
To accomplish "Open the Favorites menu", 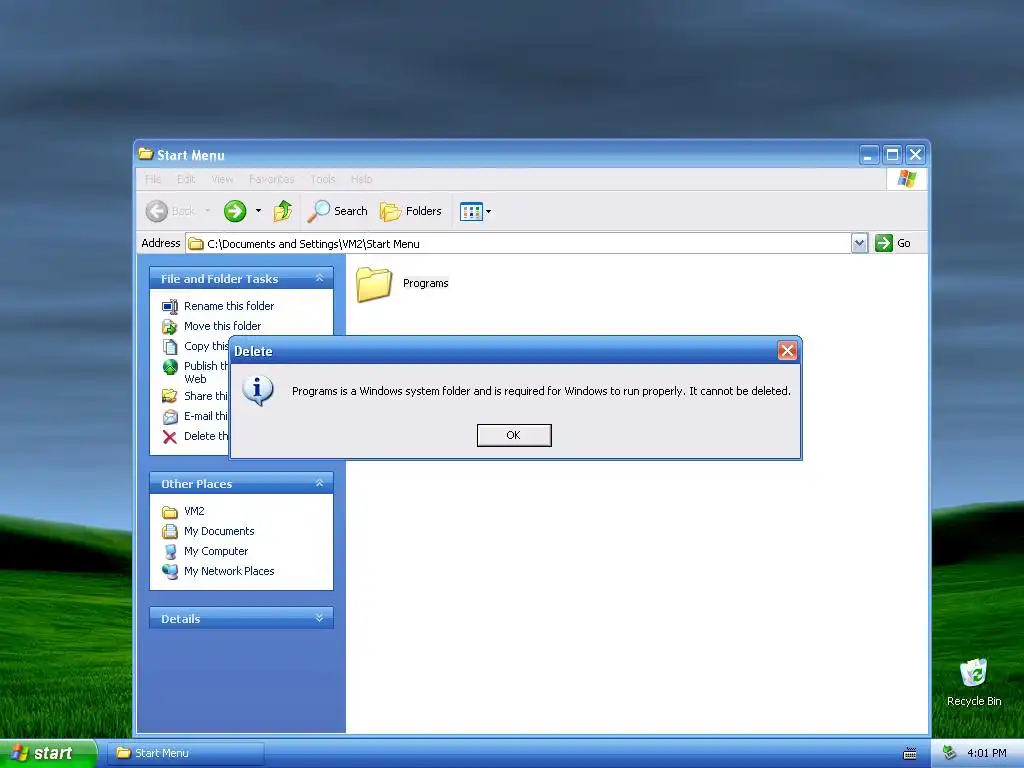I will point(272,179).
